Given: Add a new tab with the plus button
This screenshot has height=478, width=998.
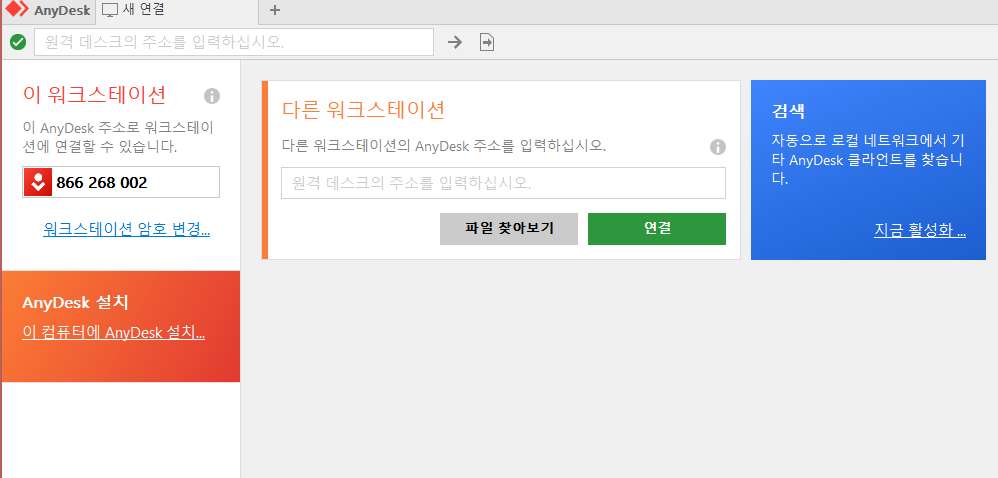Looking at the screenshot, I should [x=275, y=10].
